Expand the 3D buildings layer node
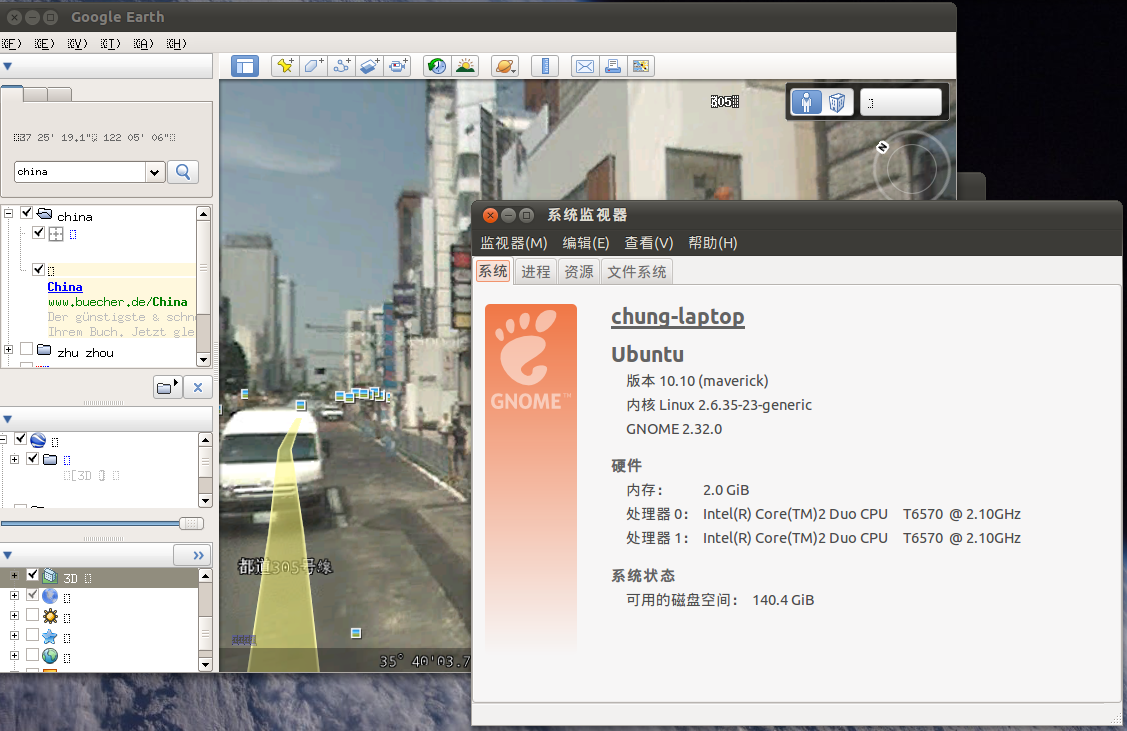 click(x=14, y=576)
